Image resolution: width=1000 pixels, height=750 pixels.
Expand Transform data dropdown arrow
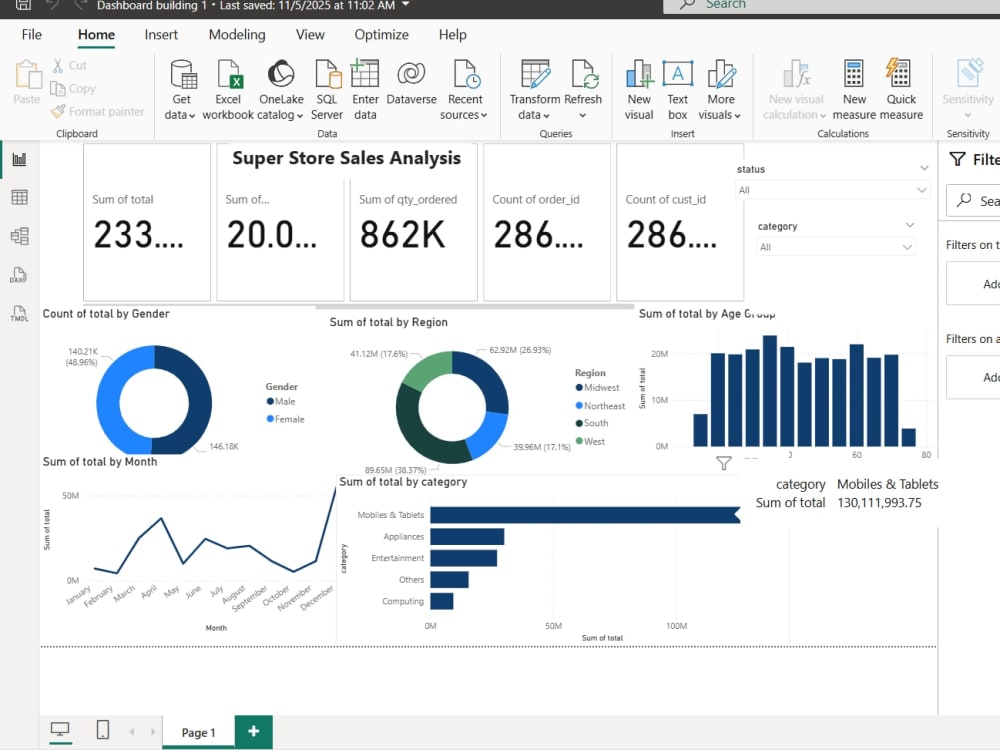point(547,115)
